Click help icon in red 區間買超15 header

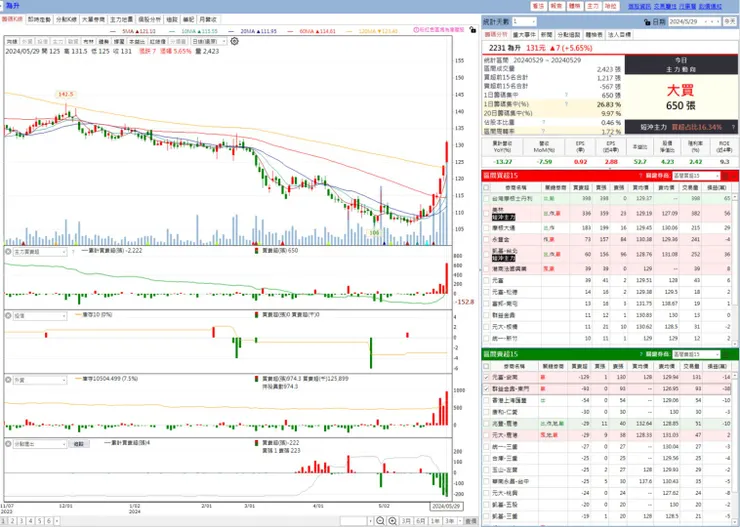(x=641, y=176)
